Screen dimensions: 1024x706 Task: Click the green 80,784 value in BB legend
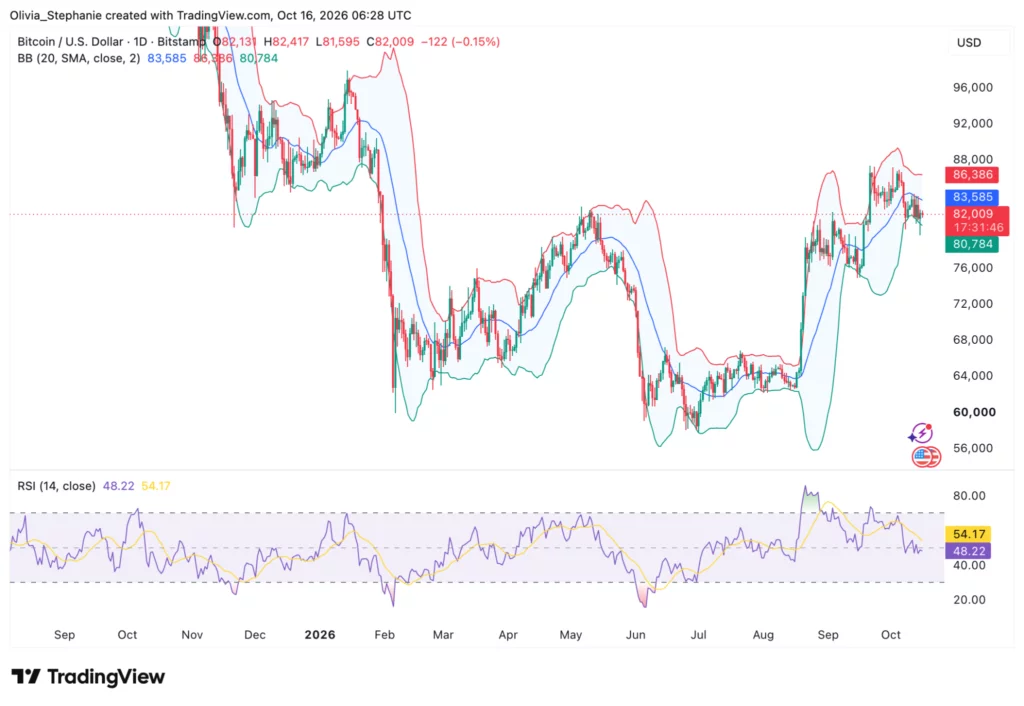(259, 58)
